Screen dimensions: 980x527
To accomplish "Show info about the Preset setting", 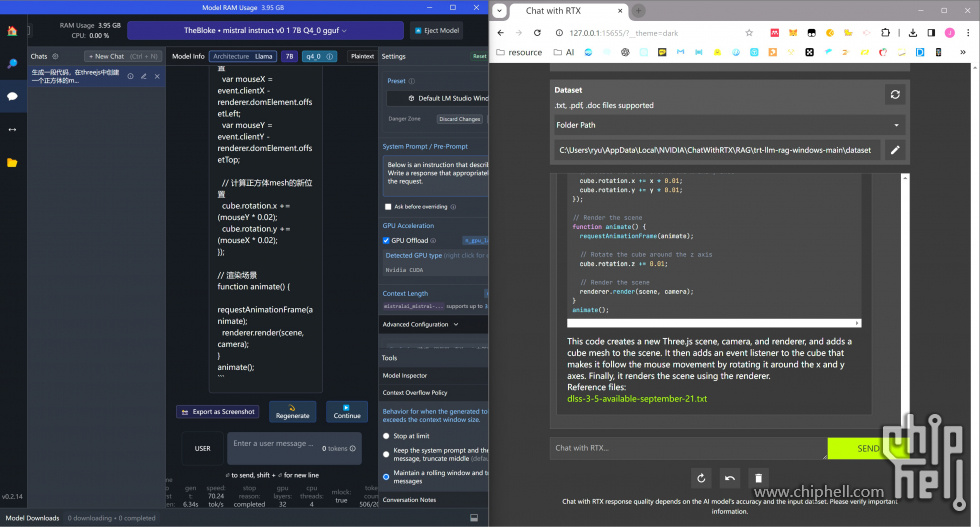I will (411, 81).
